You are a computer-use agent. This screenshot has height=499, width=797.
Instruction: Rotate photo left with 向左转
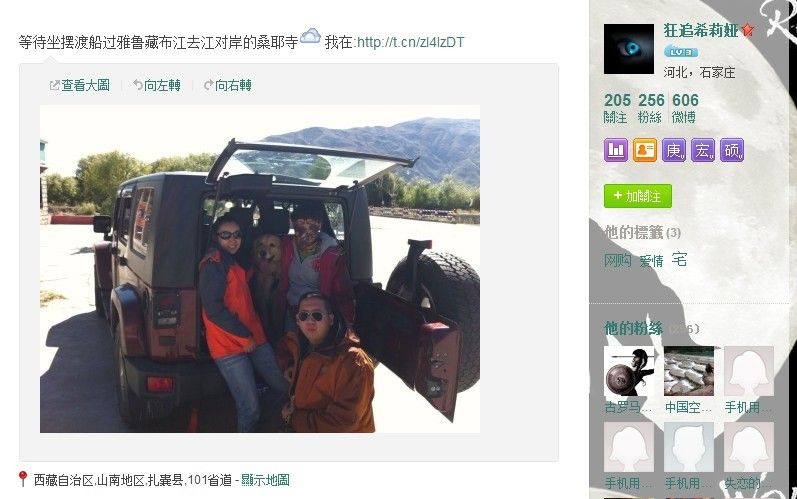[x=157, y=85]
